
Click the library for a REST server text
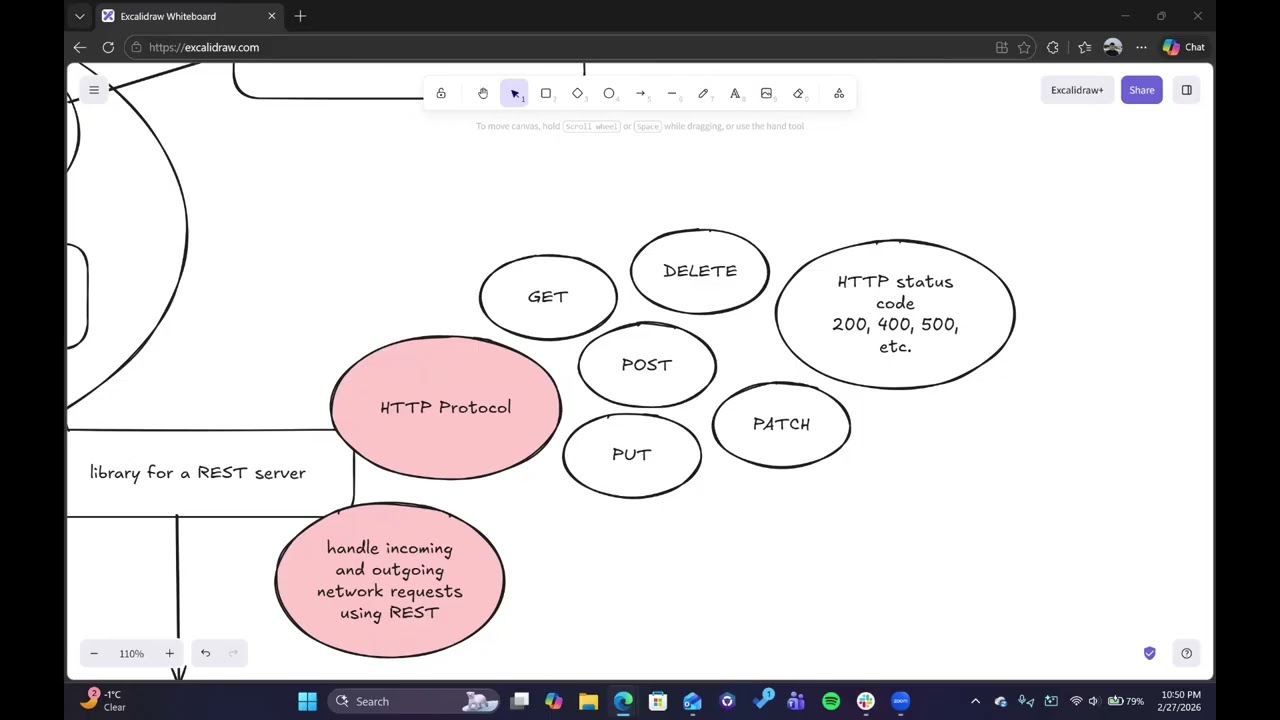pyautogui.click(x=198, y=473)
